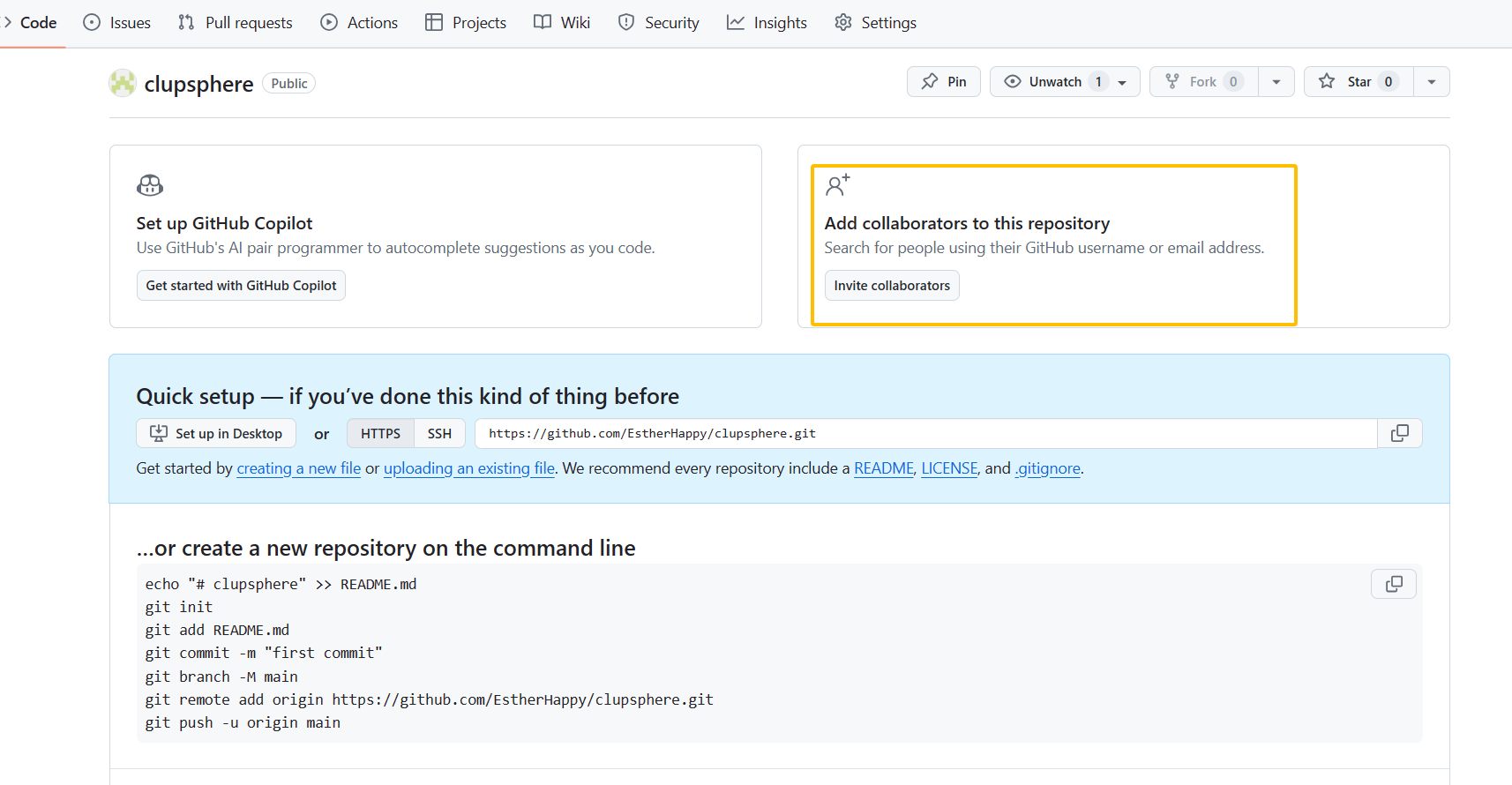Click the git remote add origin line

click(x=430, y=699)
